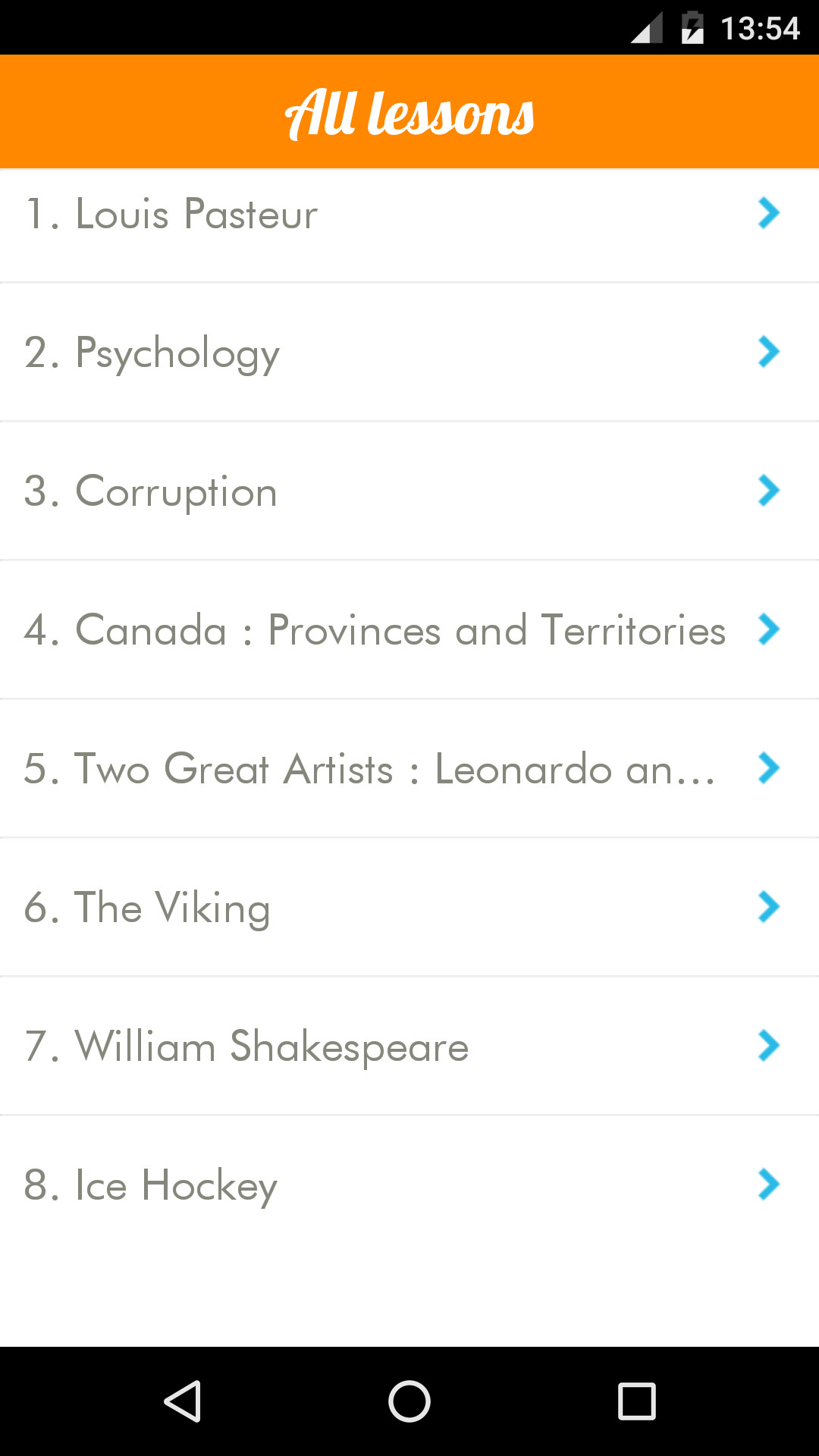
Task: Select the Psychology lesson title
Action: [152, 353]
